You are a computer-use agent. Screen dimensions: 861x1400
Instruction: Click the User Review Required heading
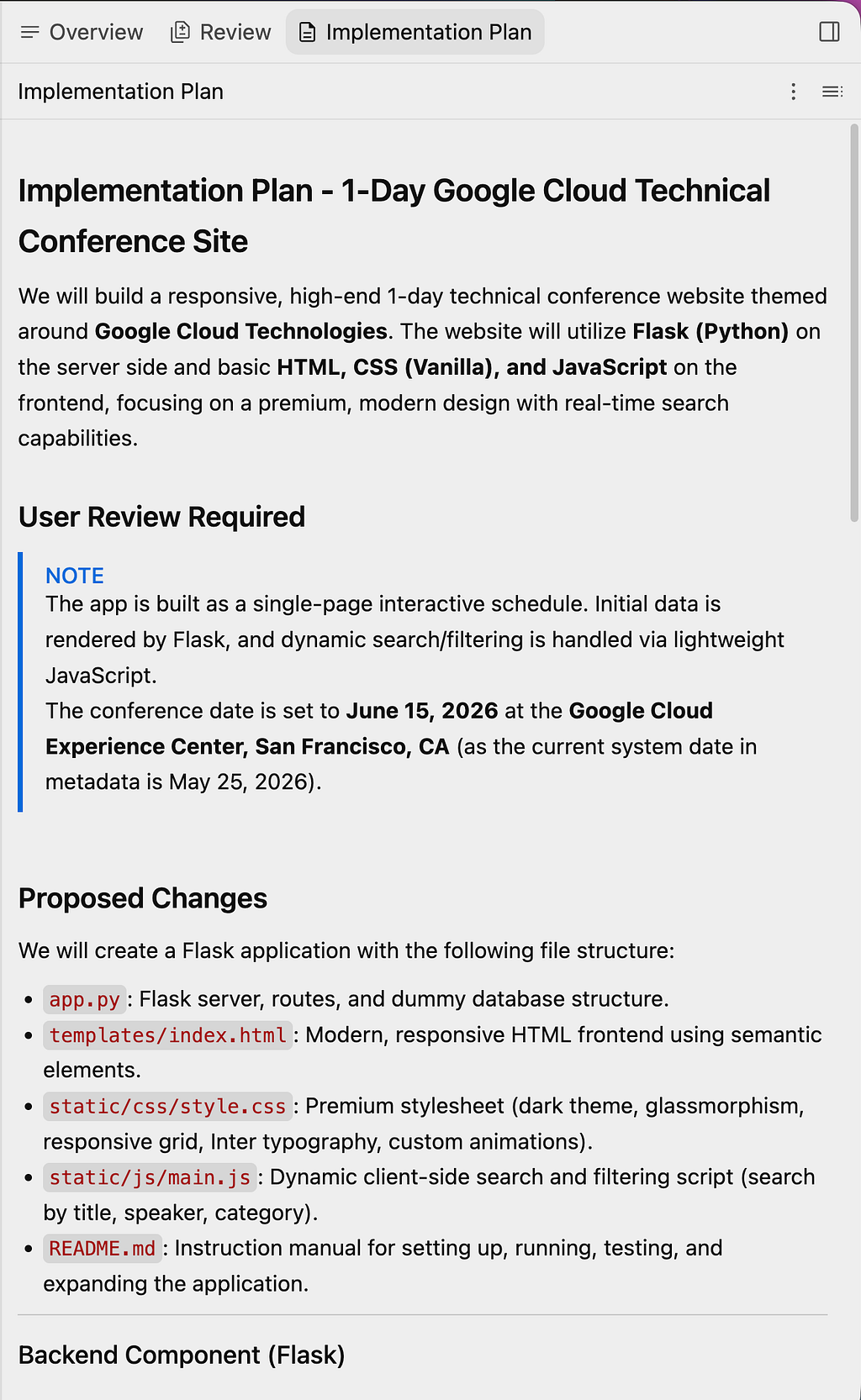pos(161,517)
